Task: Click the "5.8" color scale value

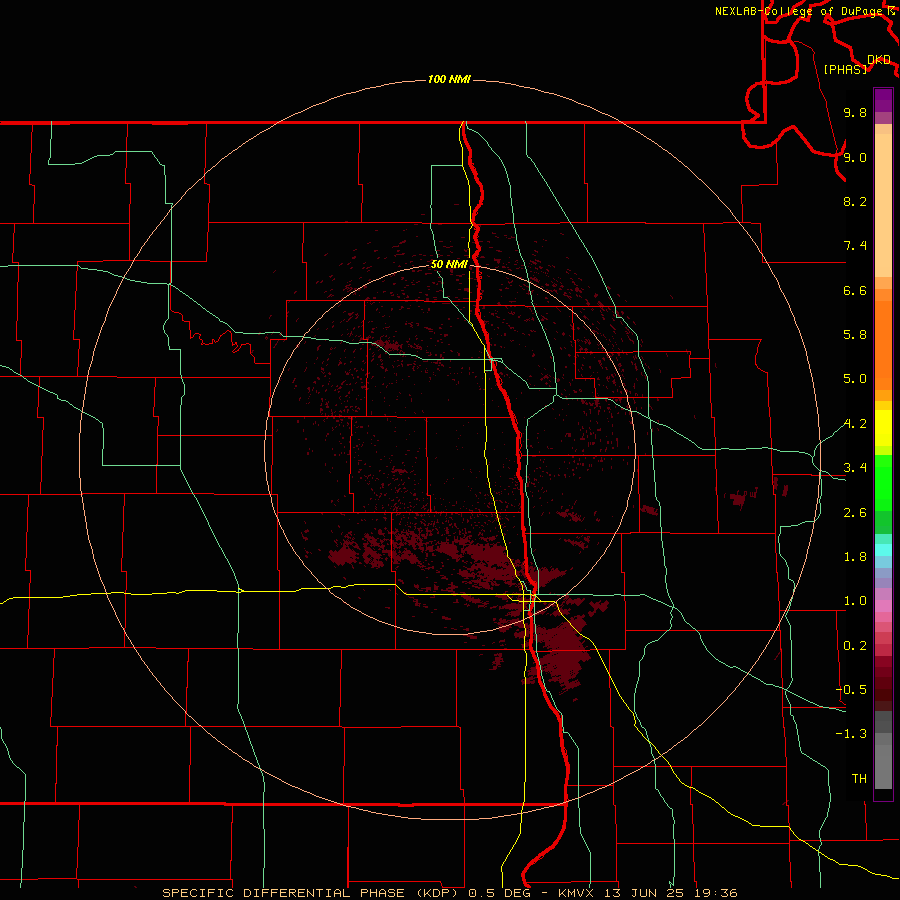Action: (855, 335)
